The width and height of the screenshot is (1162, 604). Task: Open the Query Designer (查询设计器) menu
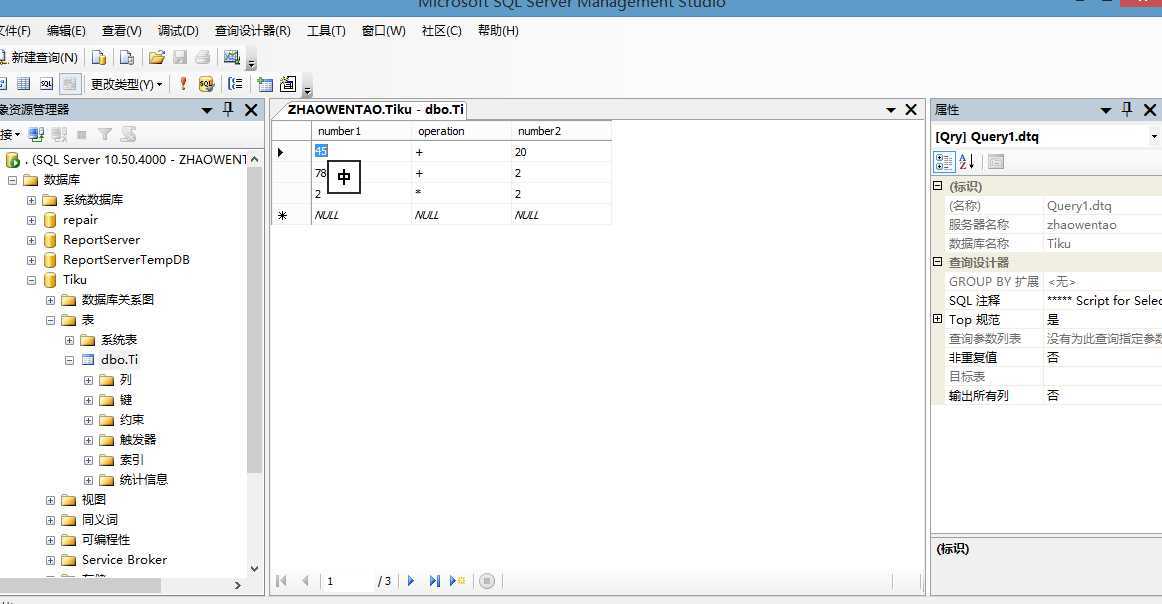point(253,30)
